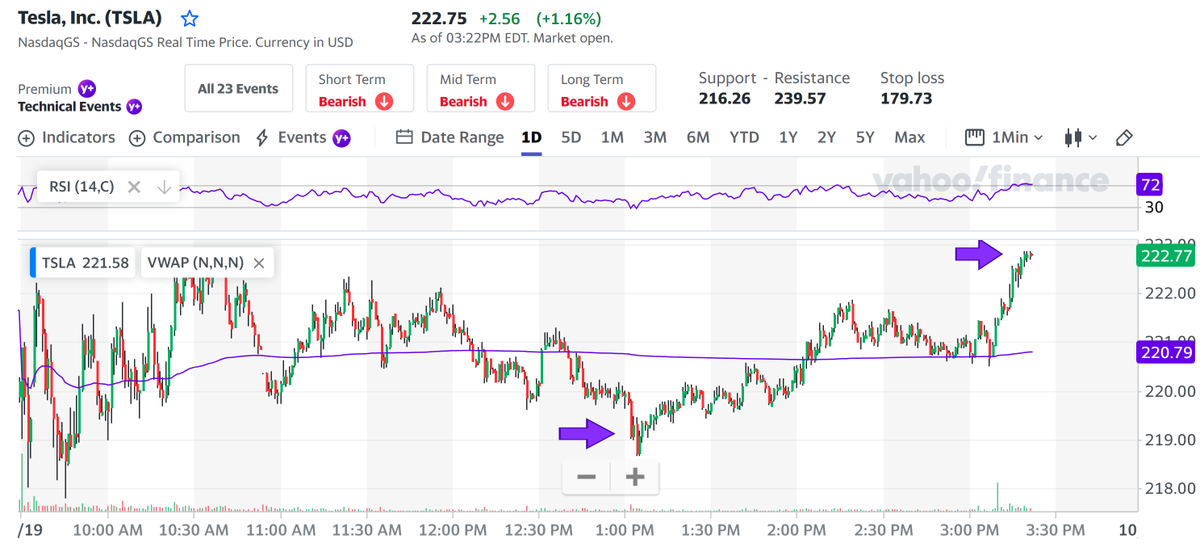Click the purple 220.79 VWAP tag

click(x=1166, y=352)
